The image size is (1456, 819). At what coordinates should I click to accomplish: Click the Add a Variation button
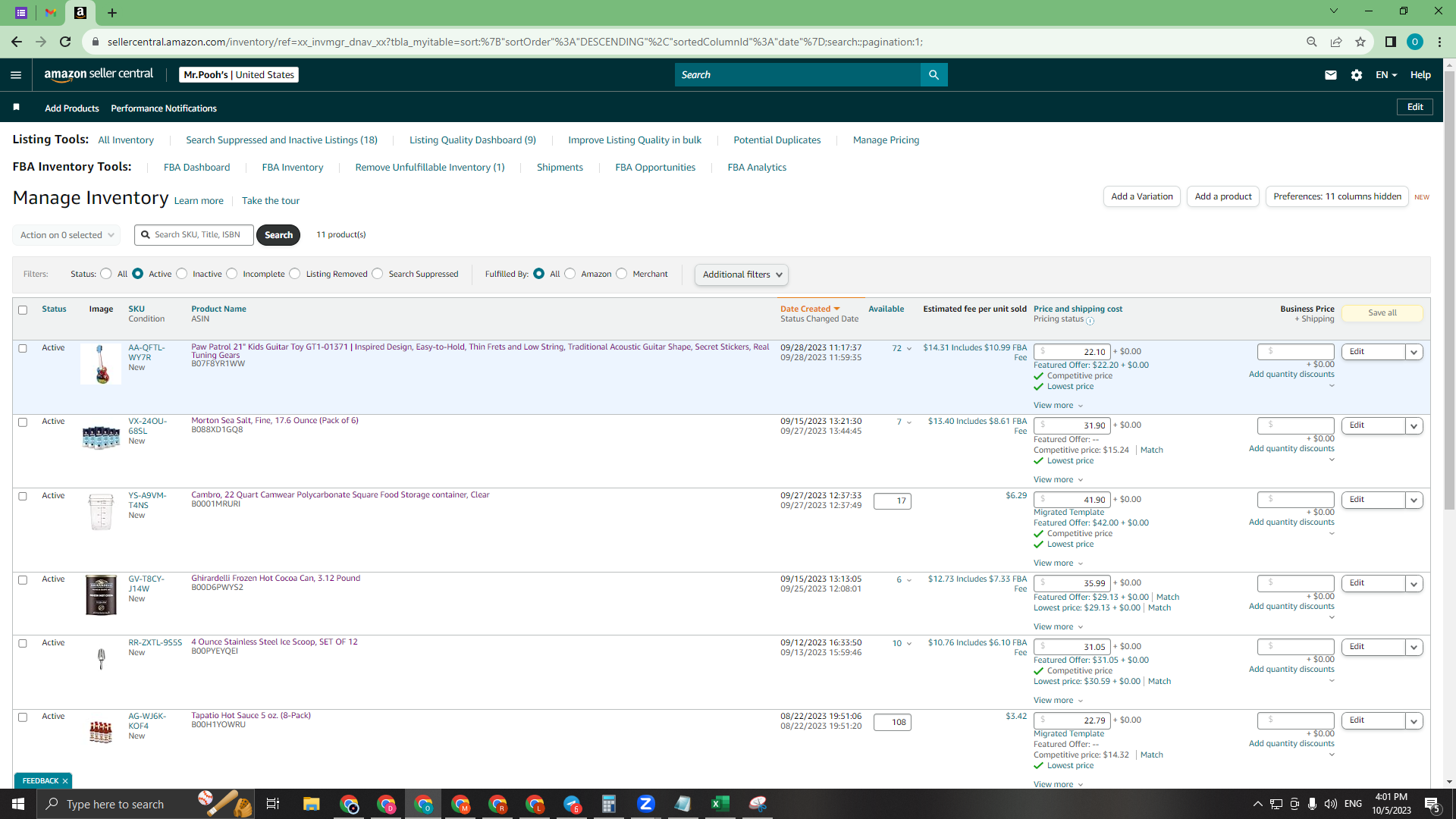coord(1141,196)
